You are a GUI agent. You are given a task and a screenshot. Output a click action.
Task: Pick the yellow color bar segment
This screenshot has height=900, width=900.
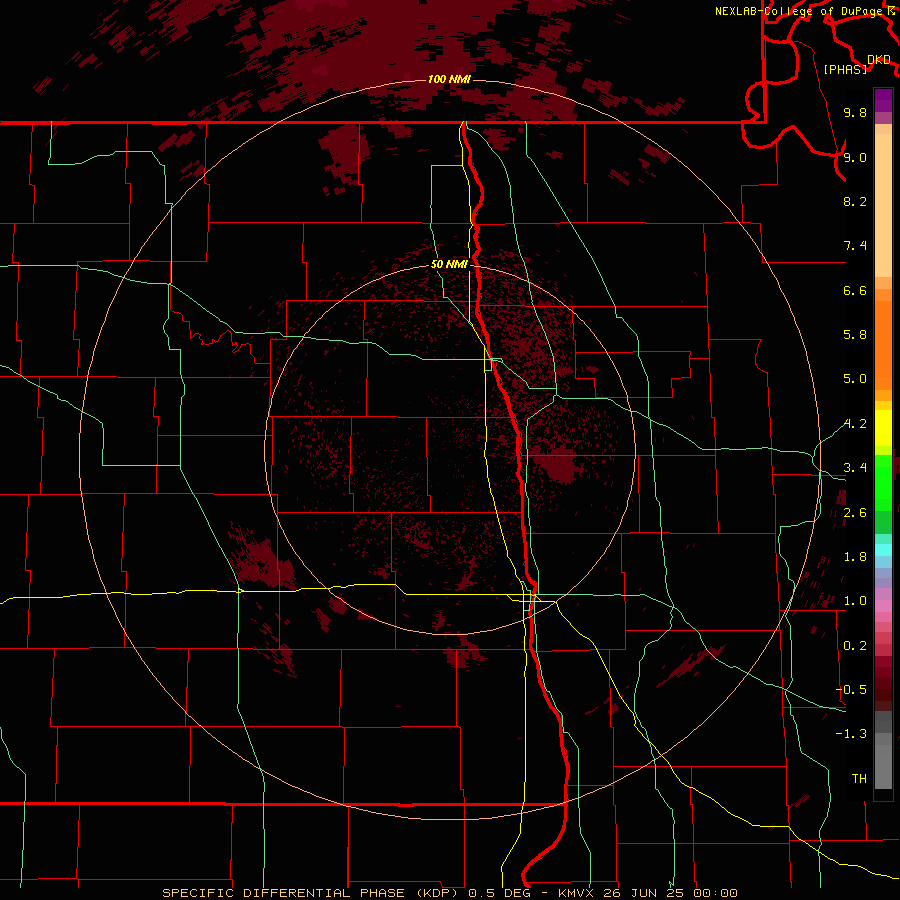pos(883,428)
